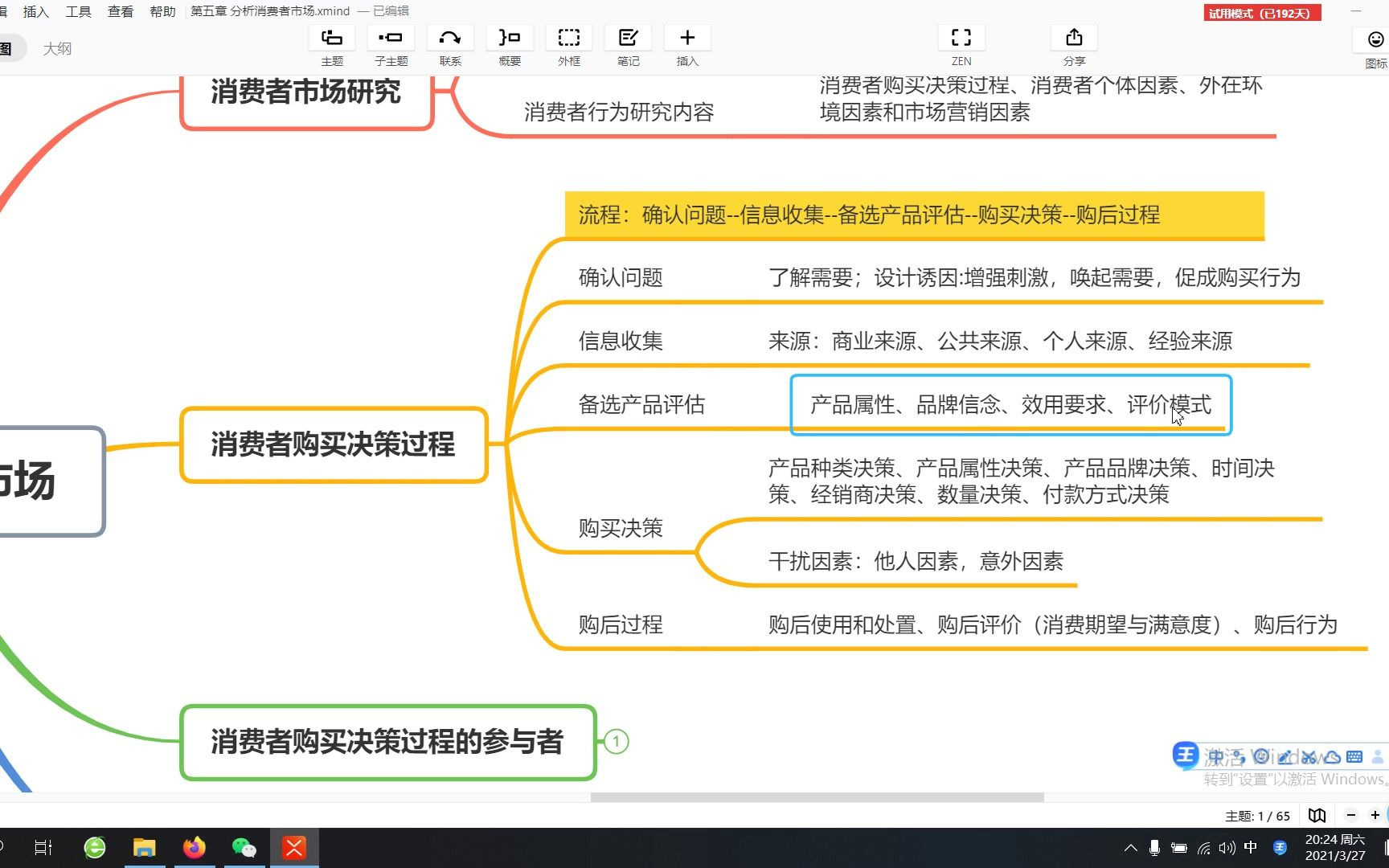Select topic 来源:商业来源、公共来源
1389x868 pixels.
tap(1000, 341)
